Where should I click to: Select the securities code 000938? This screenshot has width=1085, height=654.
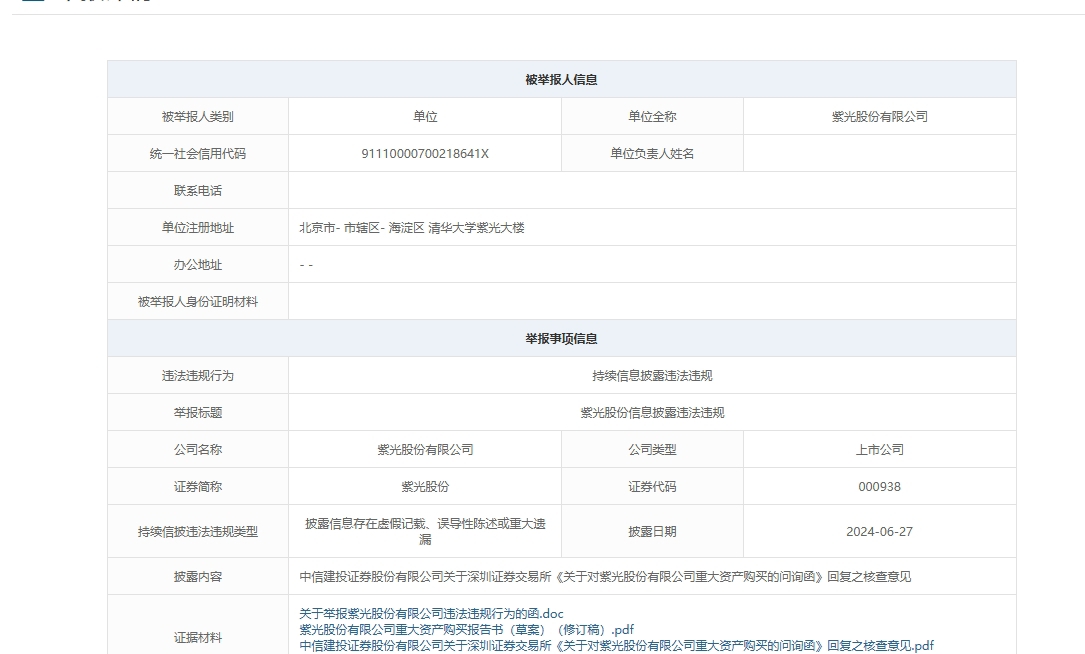click(879, 487)
